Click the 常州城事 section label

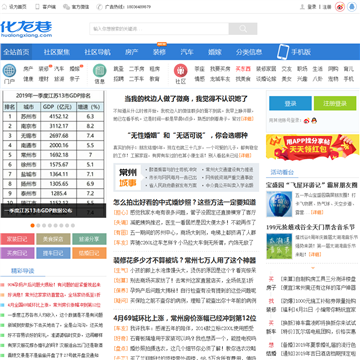pyautogui.click(x=128, y=178)
